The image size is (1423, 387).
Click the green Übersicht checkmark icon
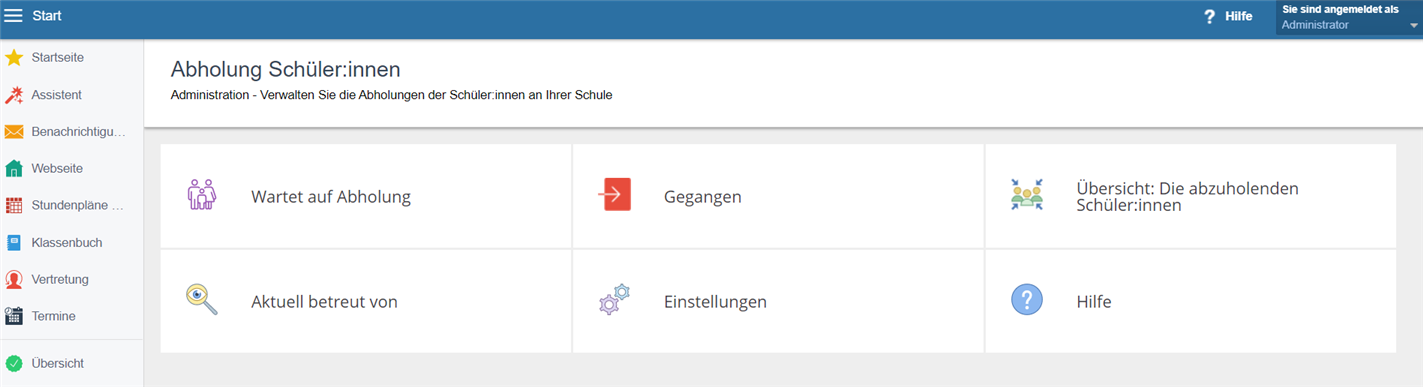click(14, 364)
